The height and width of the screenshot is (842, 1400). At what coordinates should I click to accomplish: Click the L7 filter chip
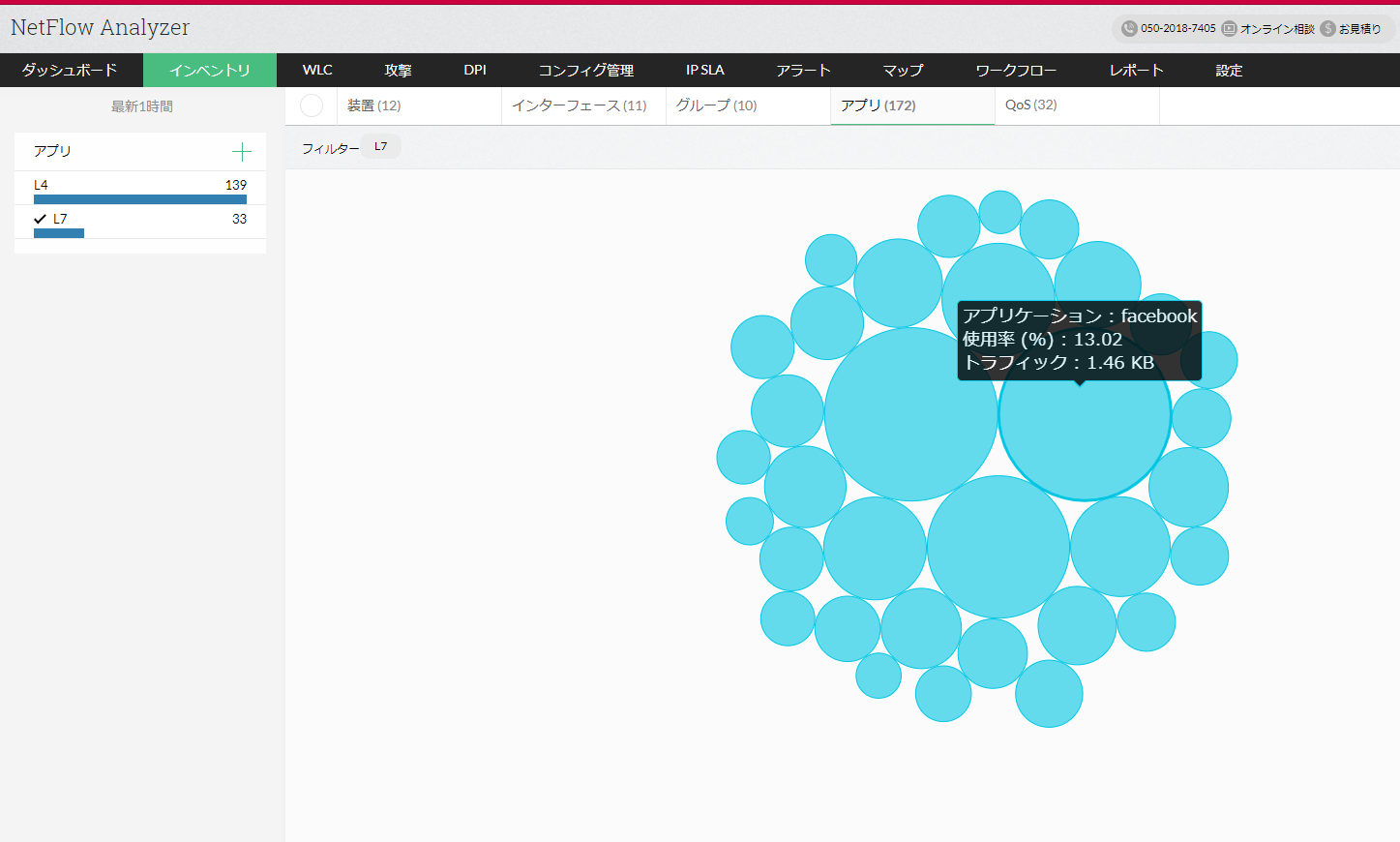coord(381,147)
